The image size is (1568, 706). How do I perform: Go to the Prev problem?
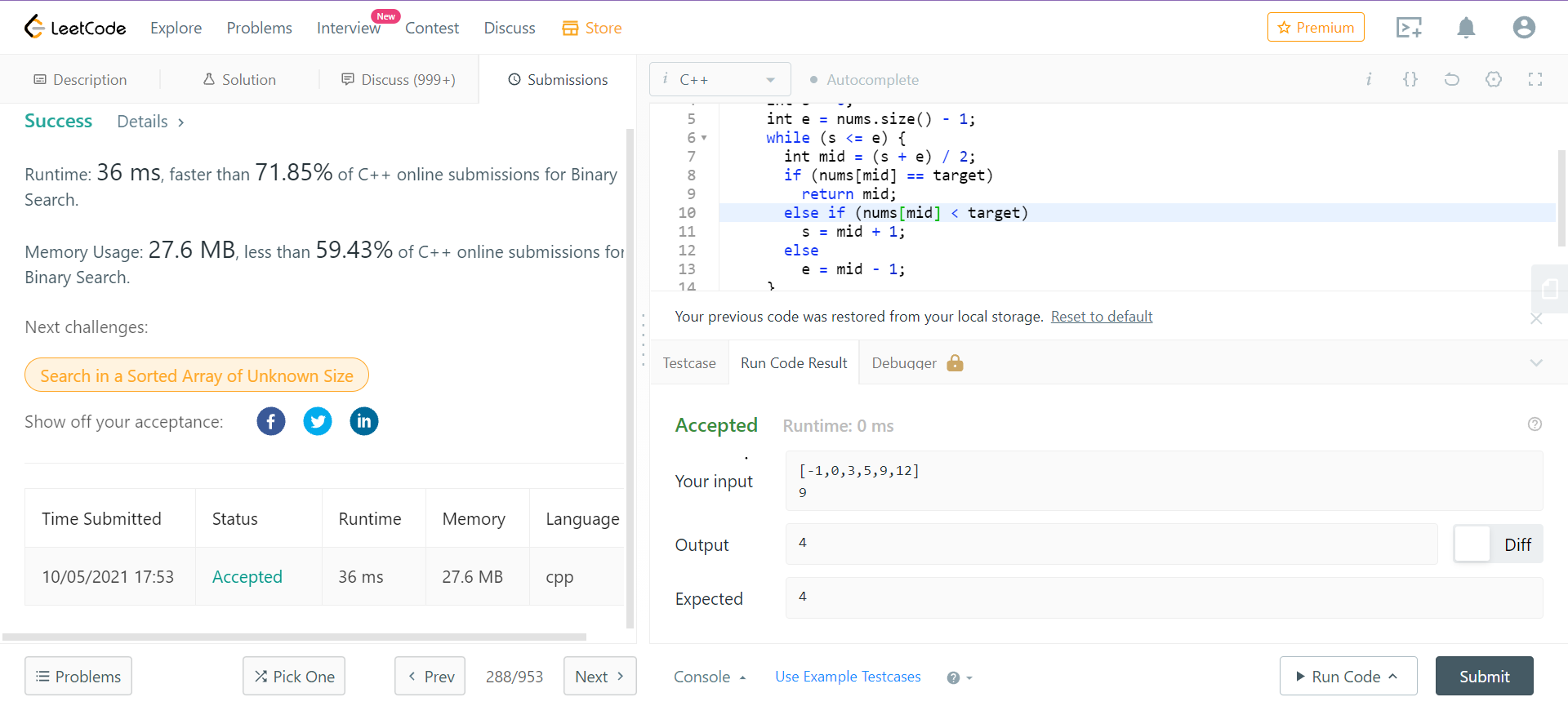point(430,676)
